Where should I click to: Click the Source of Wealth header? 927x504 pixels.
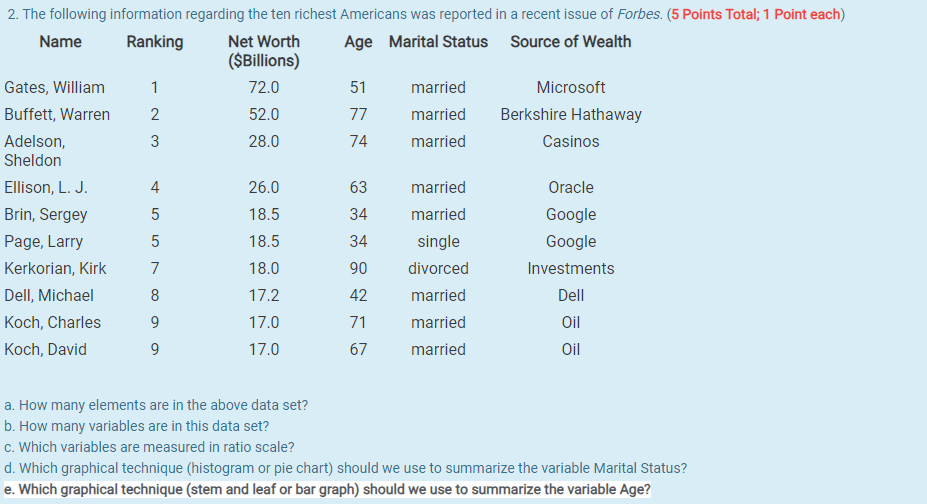point(570,42)
